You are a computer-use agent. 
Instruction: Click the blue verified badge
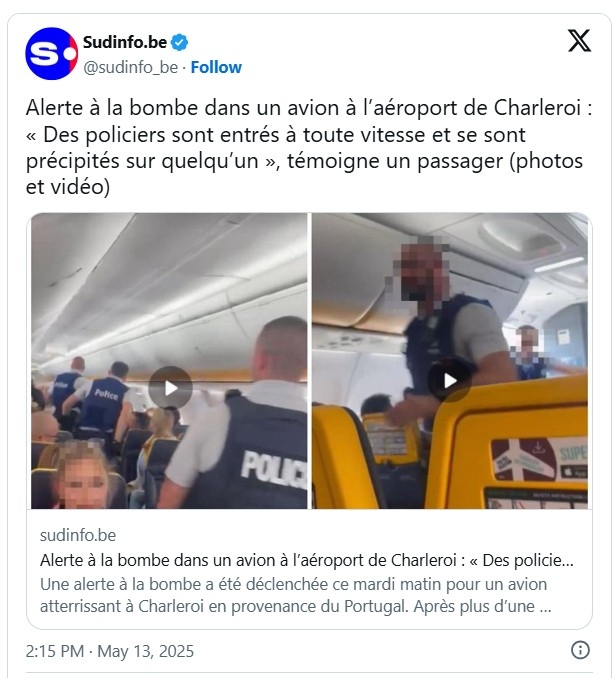tap(179, 42)
